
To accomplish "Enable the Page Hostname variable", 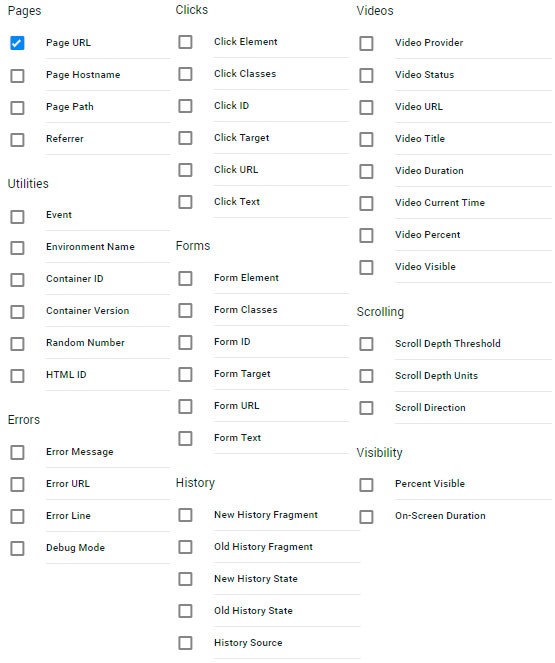I will (x=17, y=76).
